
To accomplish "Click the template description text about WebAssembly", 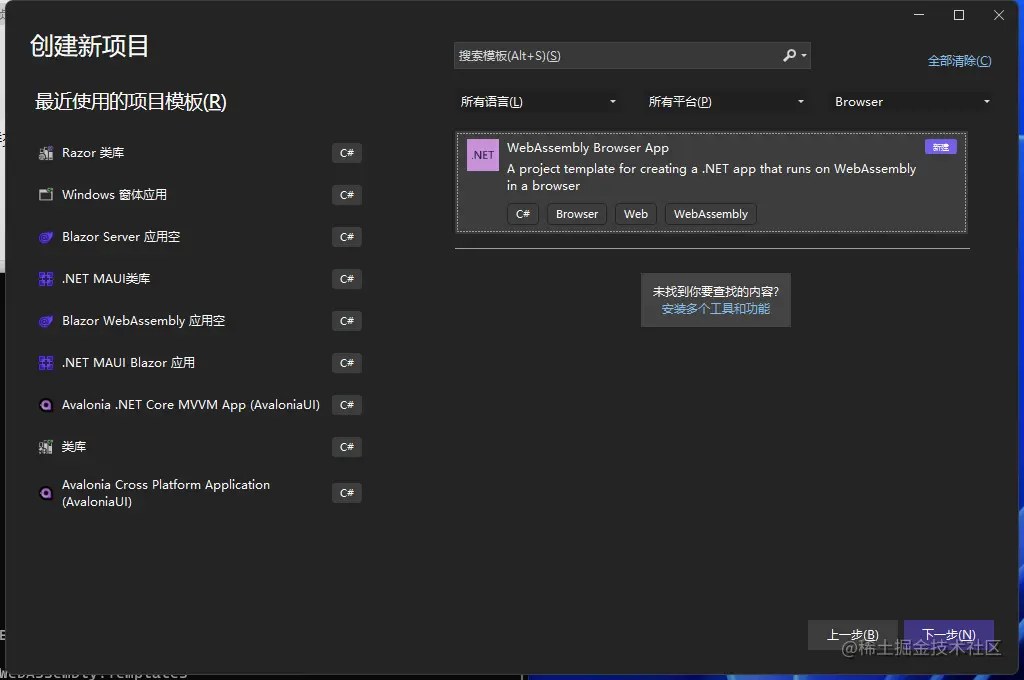I will (711, 177).
